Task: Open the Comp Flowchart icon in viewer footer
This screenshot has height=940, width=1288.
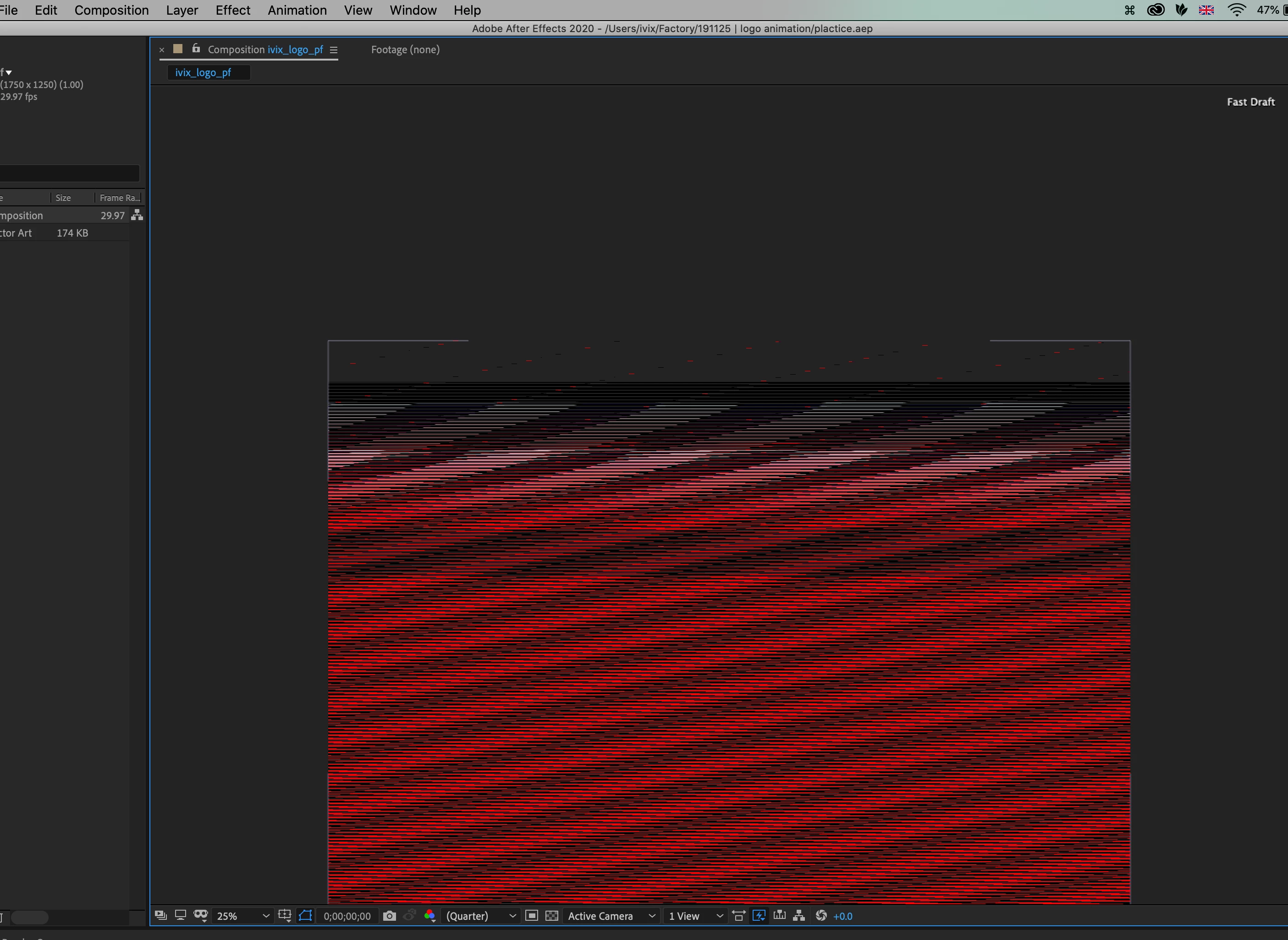Action: click(x=799, y=916)
